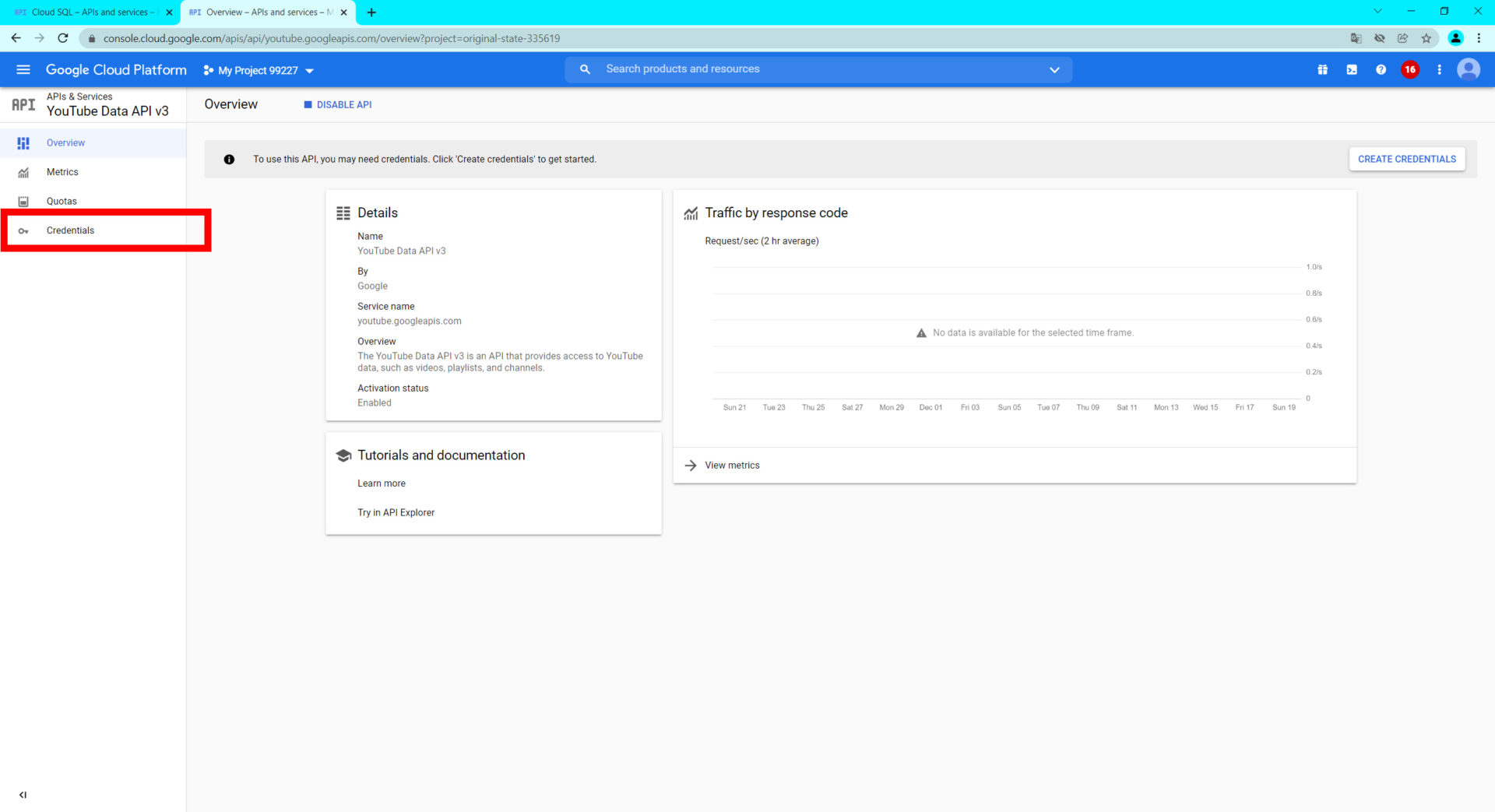The image size is (1495, 812).
Task: Go forward in browser history
Action: (40, 38)
